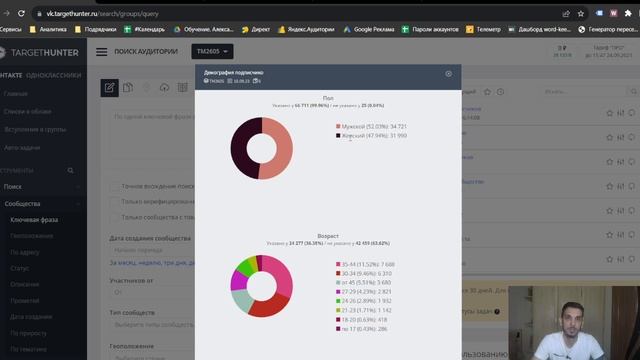
Task: Click the table columns toolbar icon
Action: (x=182, y=87)
